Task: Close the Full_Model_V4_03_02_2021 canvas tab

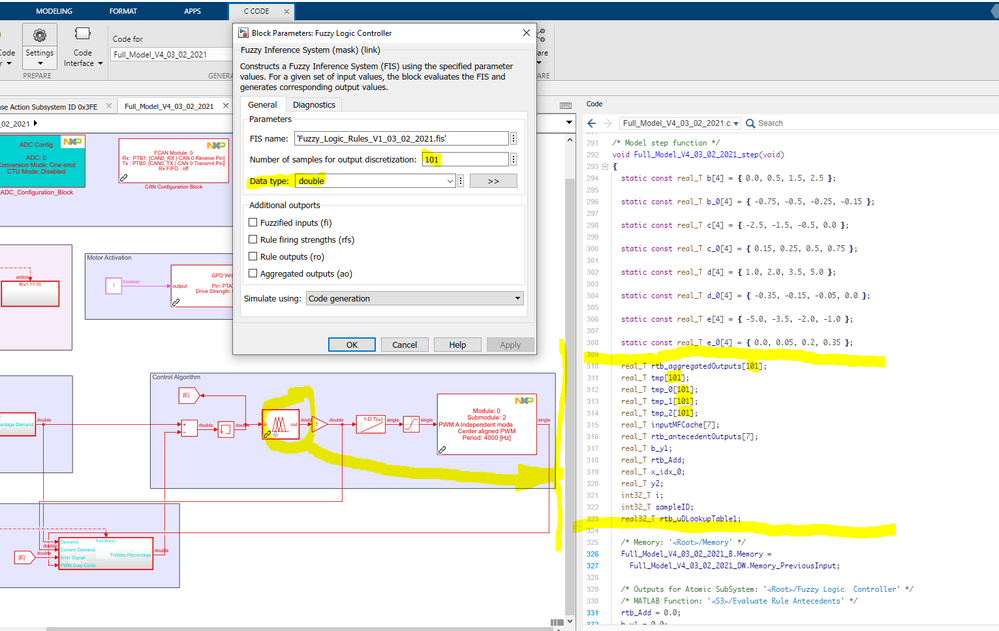Action: tap(226, 106)
